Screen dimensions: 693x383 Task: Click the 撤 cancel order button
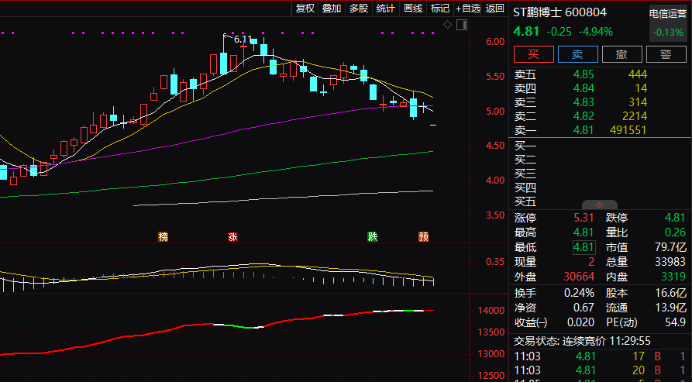click(622, 54)
